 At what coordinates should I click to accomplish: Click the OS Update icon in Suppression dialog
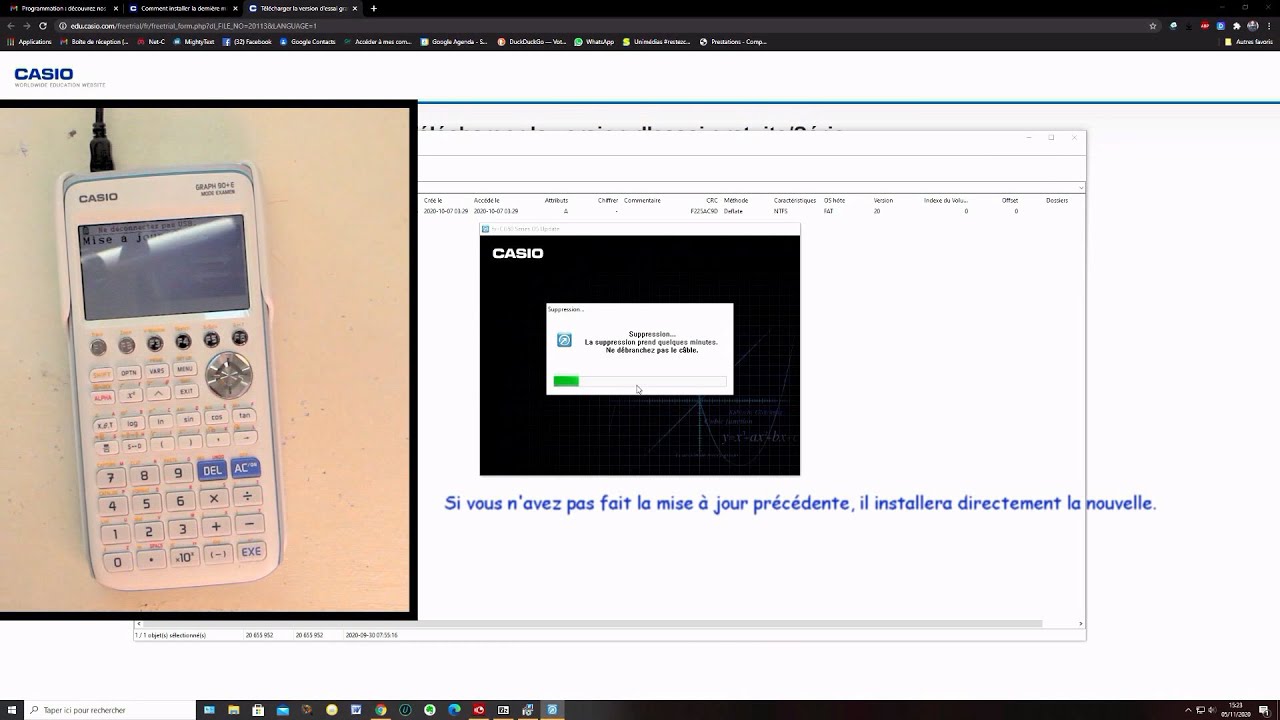click(564, 340)
